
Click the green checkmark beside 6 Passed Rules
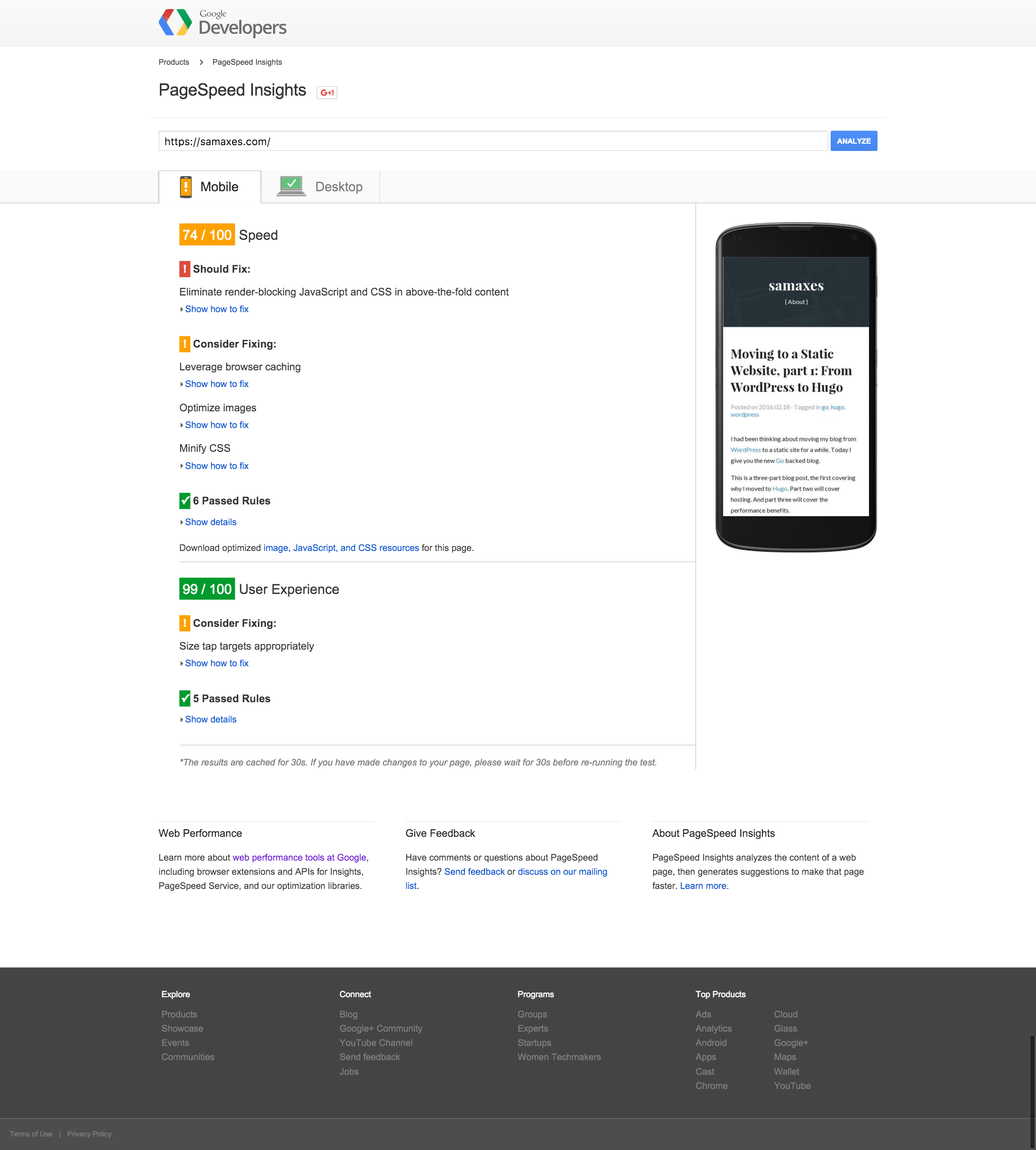coord(185,500)
